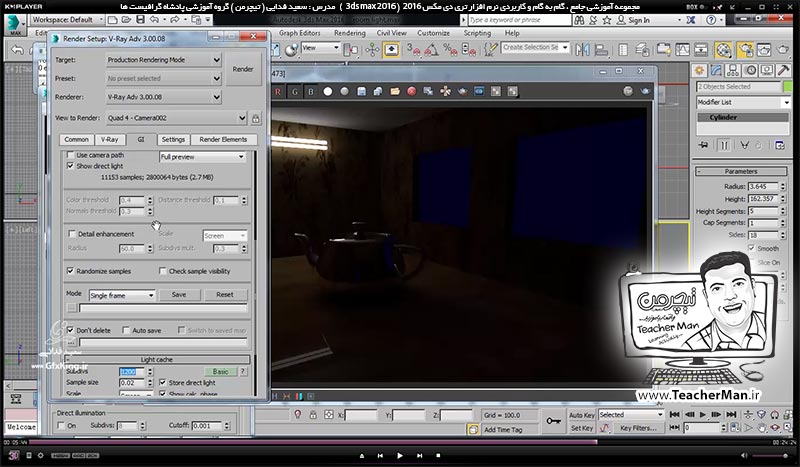Open the Modifier List dropdown
Screen dimensions: 800x467
(743, 103)
